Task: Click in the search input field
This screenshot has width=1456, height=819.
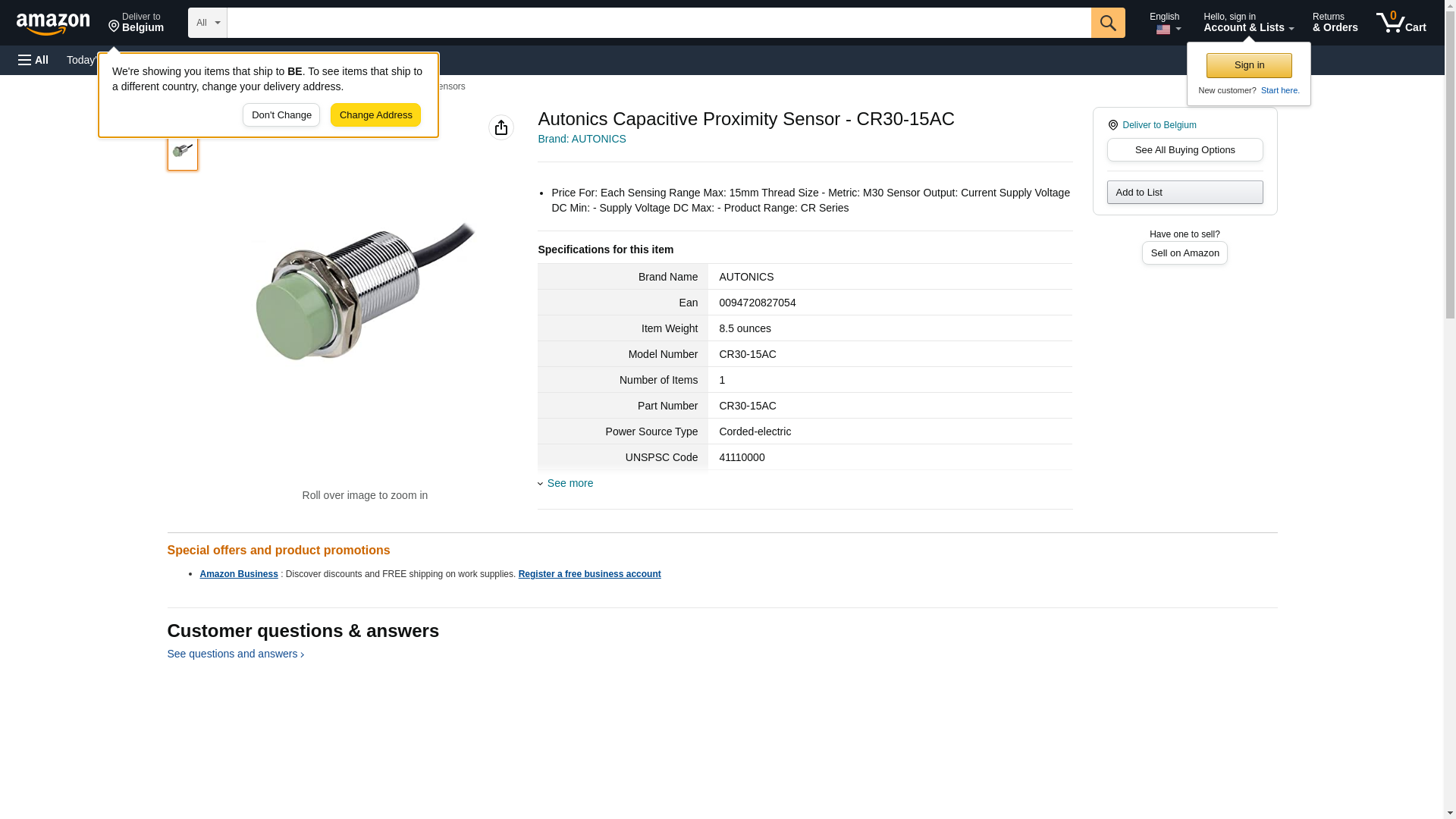Action: (x=659, y=23)
